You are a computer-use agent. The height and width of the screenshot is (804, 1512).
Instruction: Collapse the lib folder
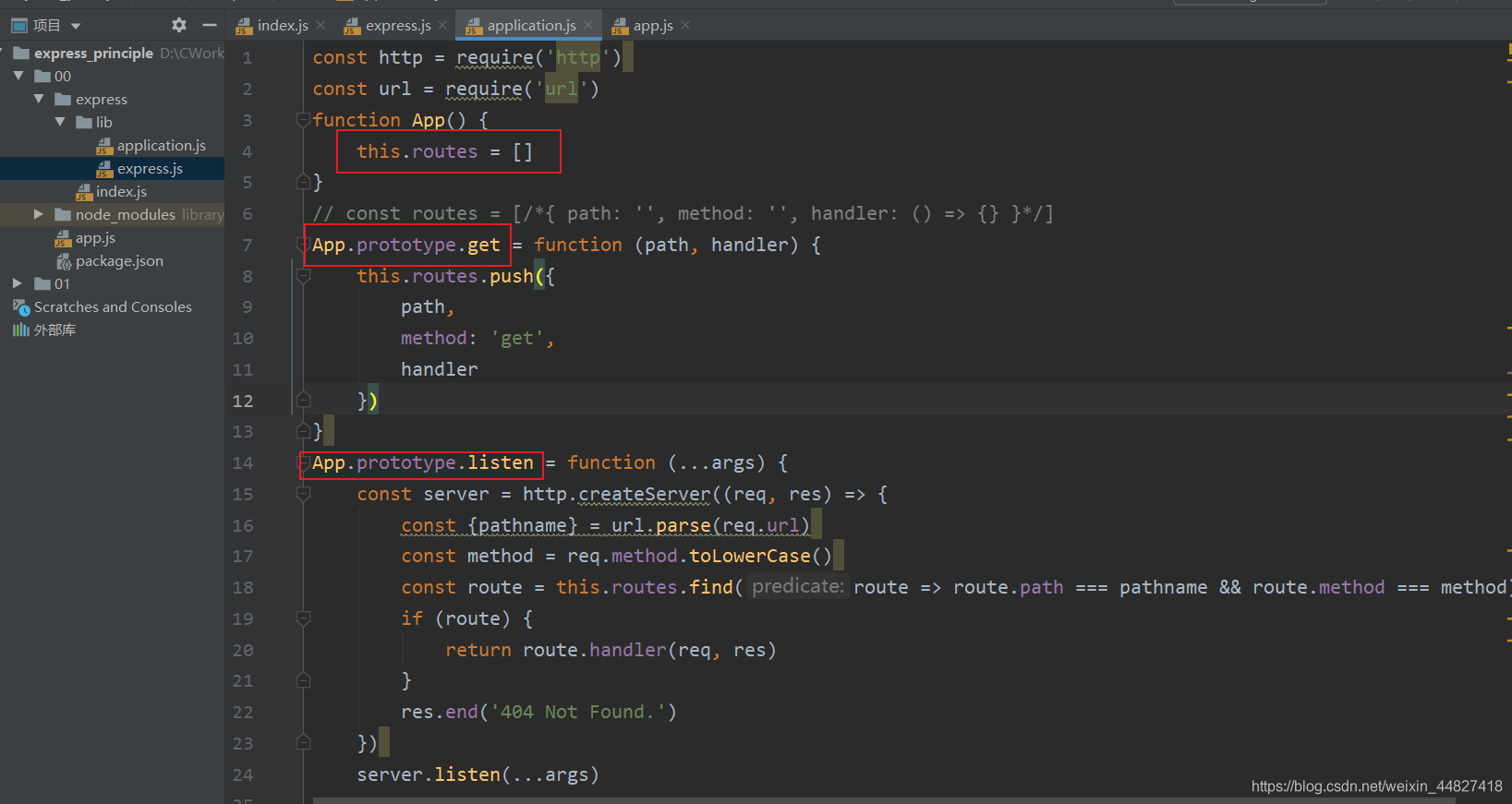coord(60,122)
